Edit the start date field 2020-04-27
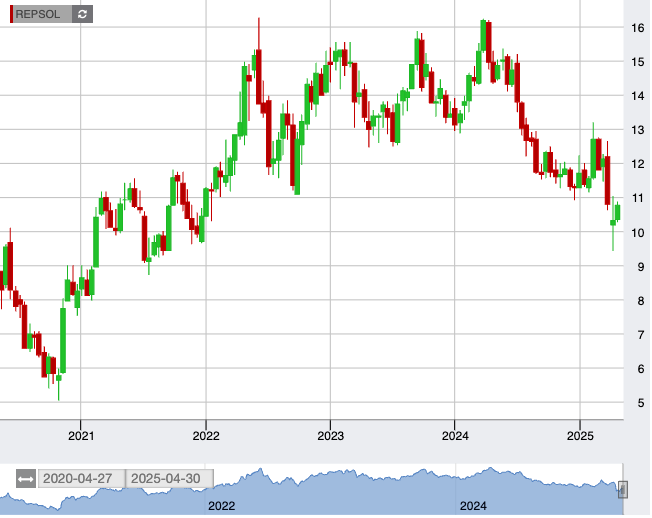Image resolution: width=652 pixels, height=518 pixels. [81, 479]
